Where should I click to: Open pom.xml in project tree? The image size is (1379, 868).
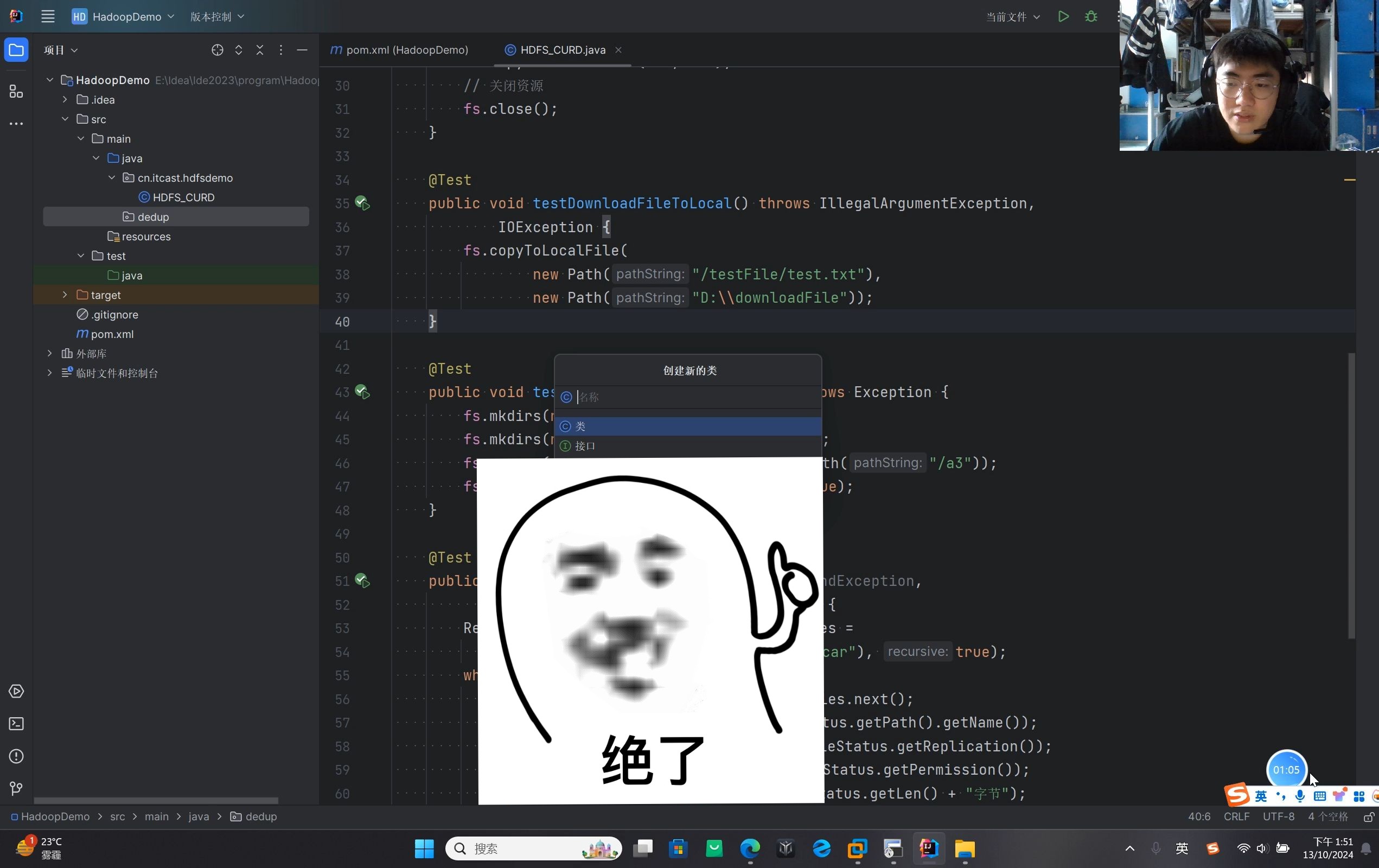105,334
